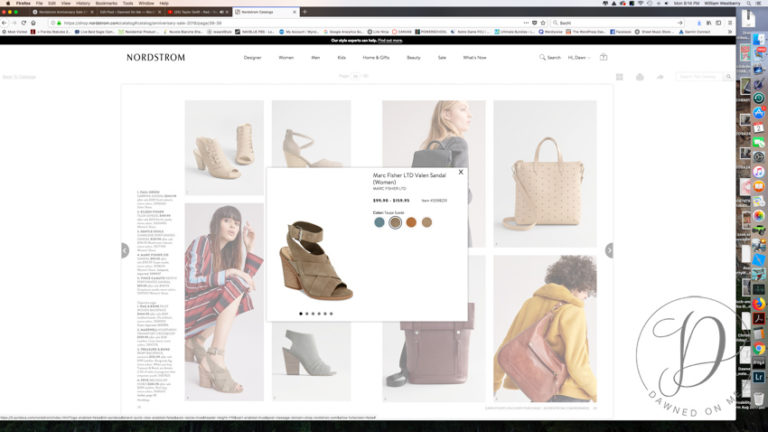
Task: Open the Firefox Bookmarks menu
Action: pos(106,3)
